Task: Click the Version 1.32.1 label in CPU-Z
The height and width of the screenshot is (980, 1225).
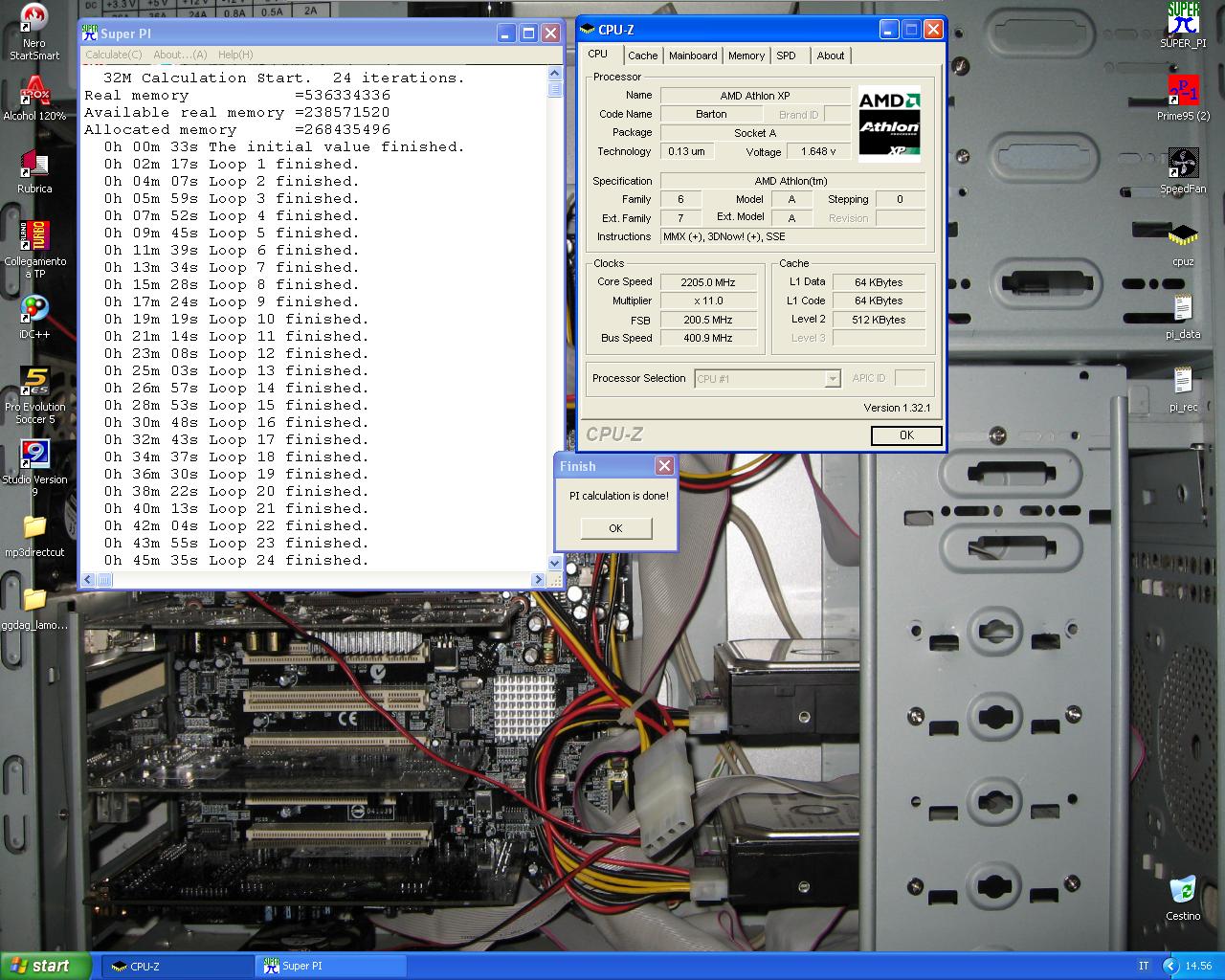Action: (897, 408)
